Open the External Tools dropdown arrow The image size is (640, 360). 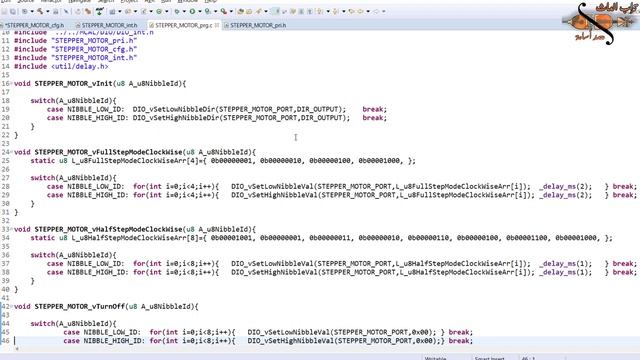[231, 11]
